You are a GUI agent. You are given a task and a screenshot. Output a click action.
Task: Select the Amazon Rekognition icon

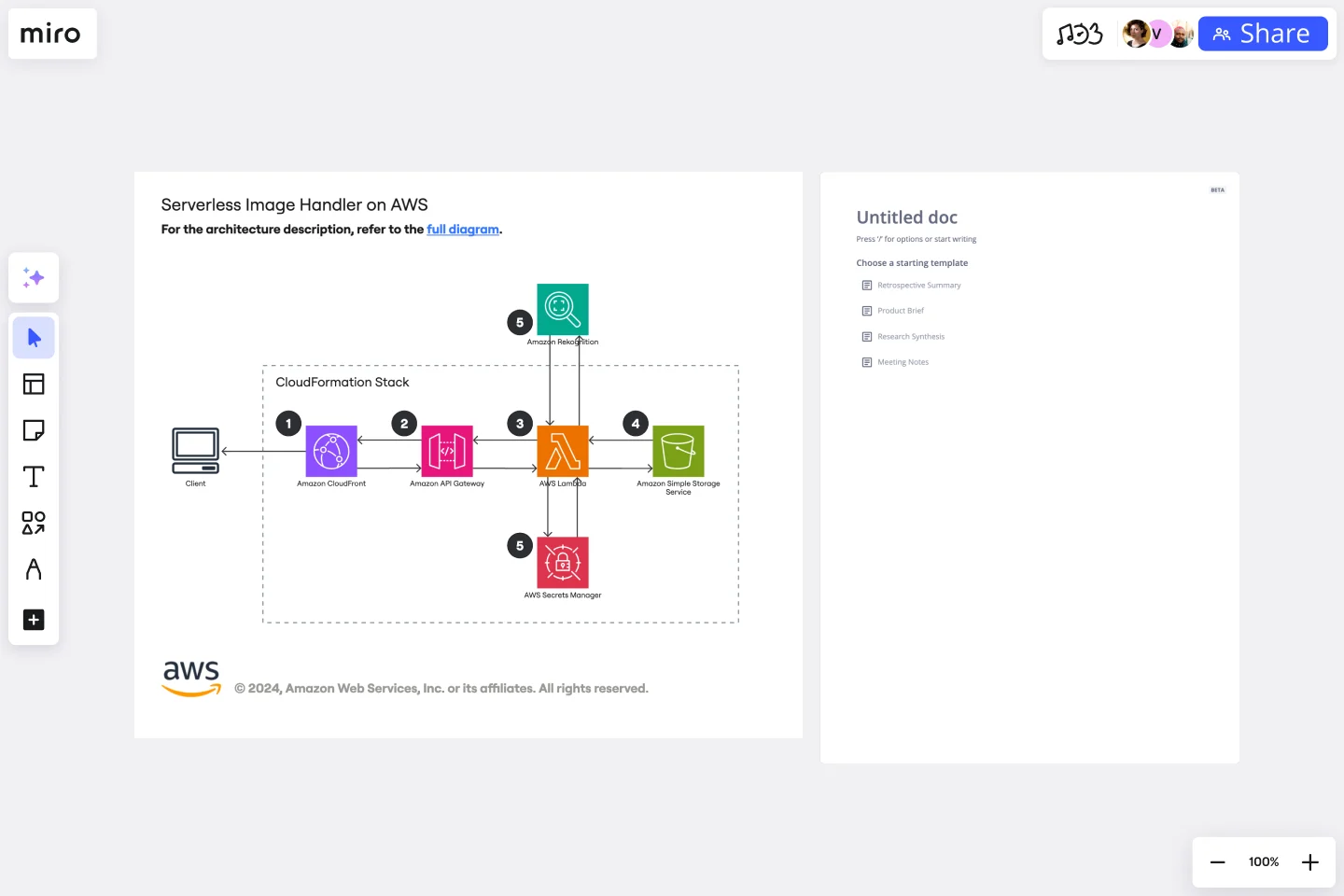tap(563, 309)
